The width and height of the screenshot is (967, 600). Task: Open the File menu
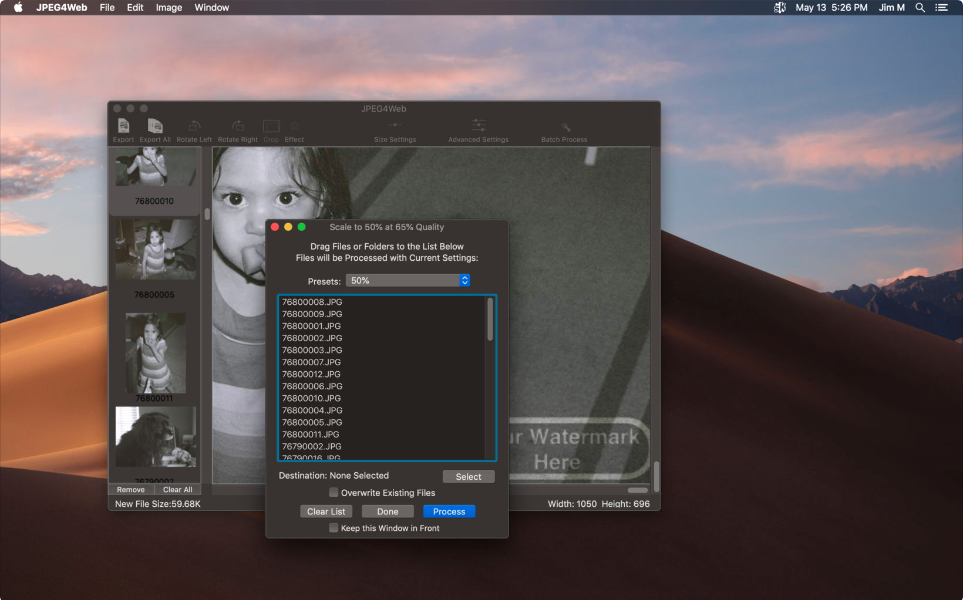point(107,7)
